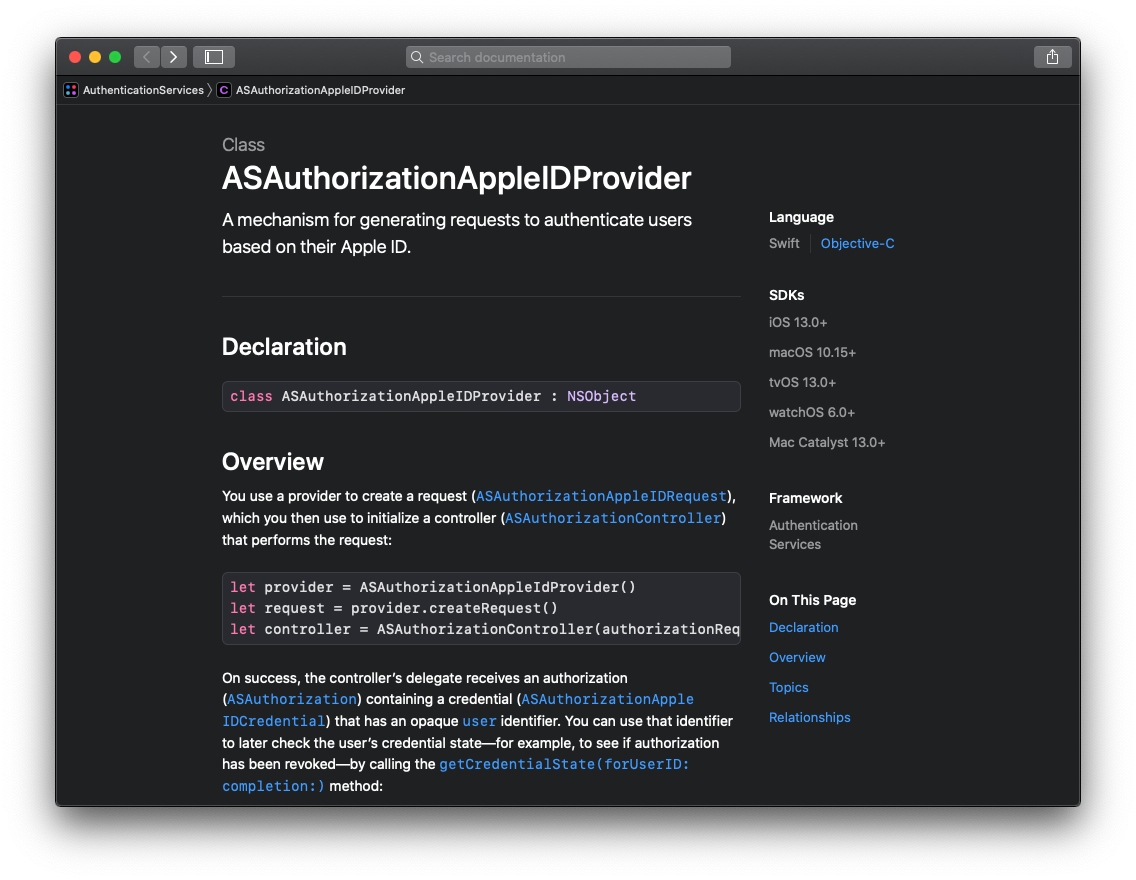Jump to Overview section link
This screenshot has width=1136, height=880.
(x=797, y=657)
